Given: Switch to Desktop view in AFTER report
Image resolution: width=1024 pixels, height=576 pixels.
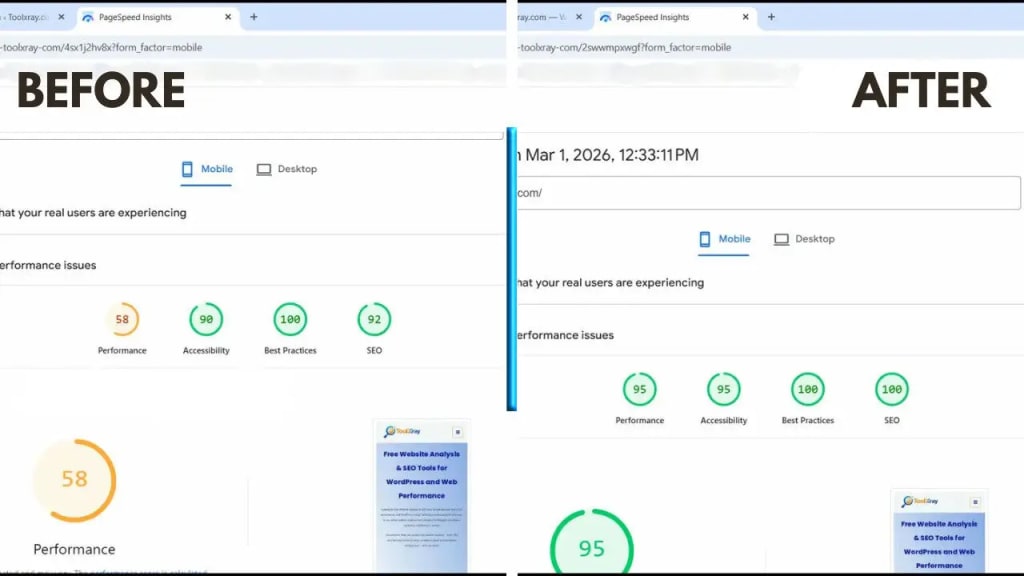Looking at the screenshot, I should pyautogui.click(x=804, y=239).
